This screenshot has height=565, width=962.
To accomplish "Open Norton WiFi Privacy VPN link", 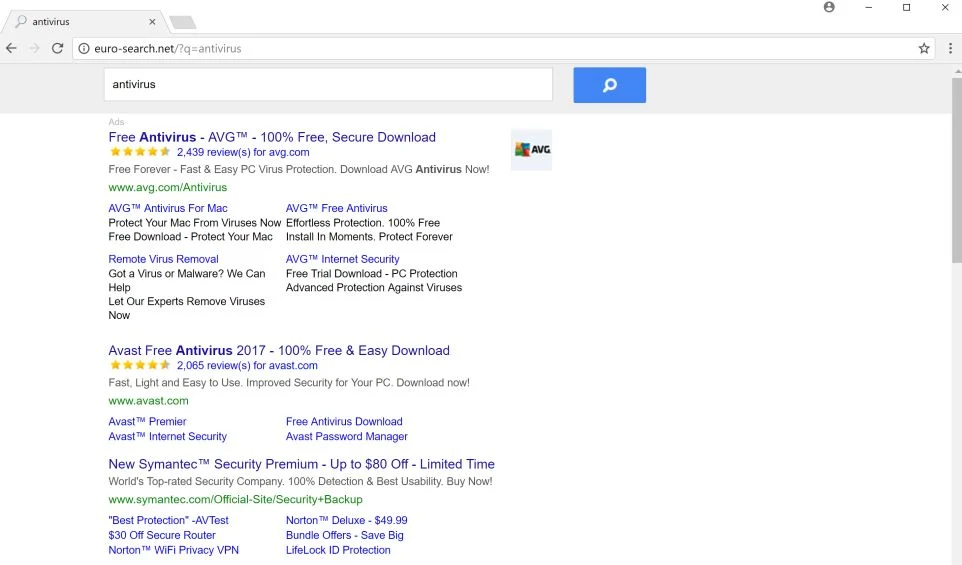I will 174,550.
